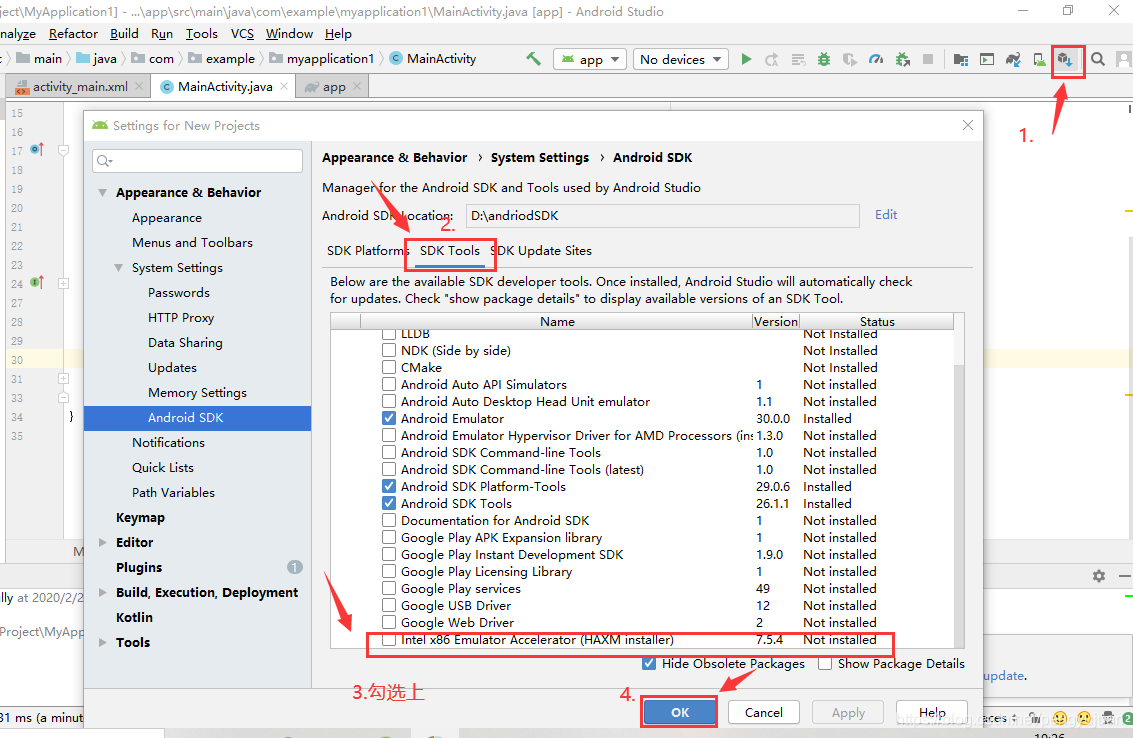Select Android SDK in settings tree
The width and height of the screenshot is (1133, 738).
(x=197, y=418)
